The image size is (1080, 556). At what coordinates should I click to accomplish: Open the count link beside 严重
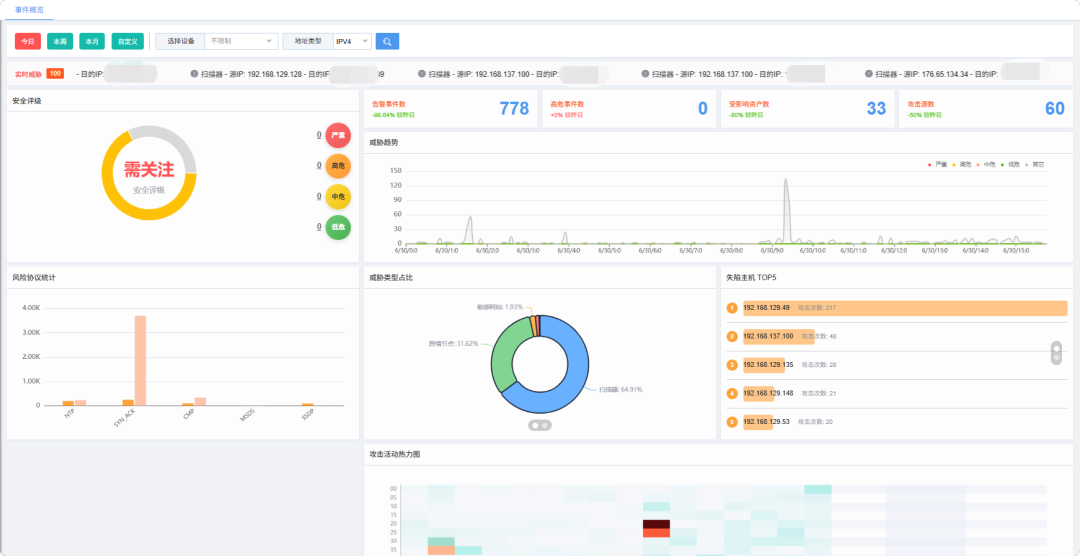click(x=319, y=135)
